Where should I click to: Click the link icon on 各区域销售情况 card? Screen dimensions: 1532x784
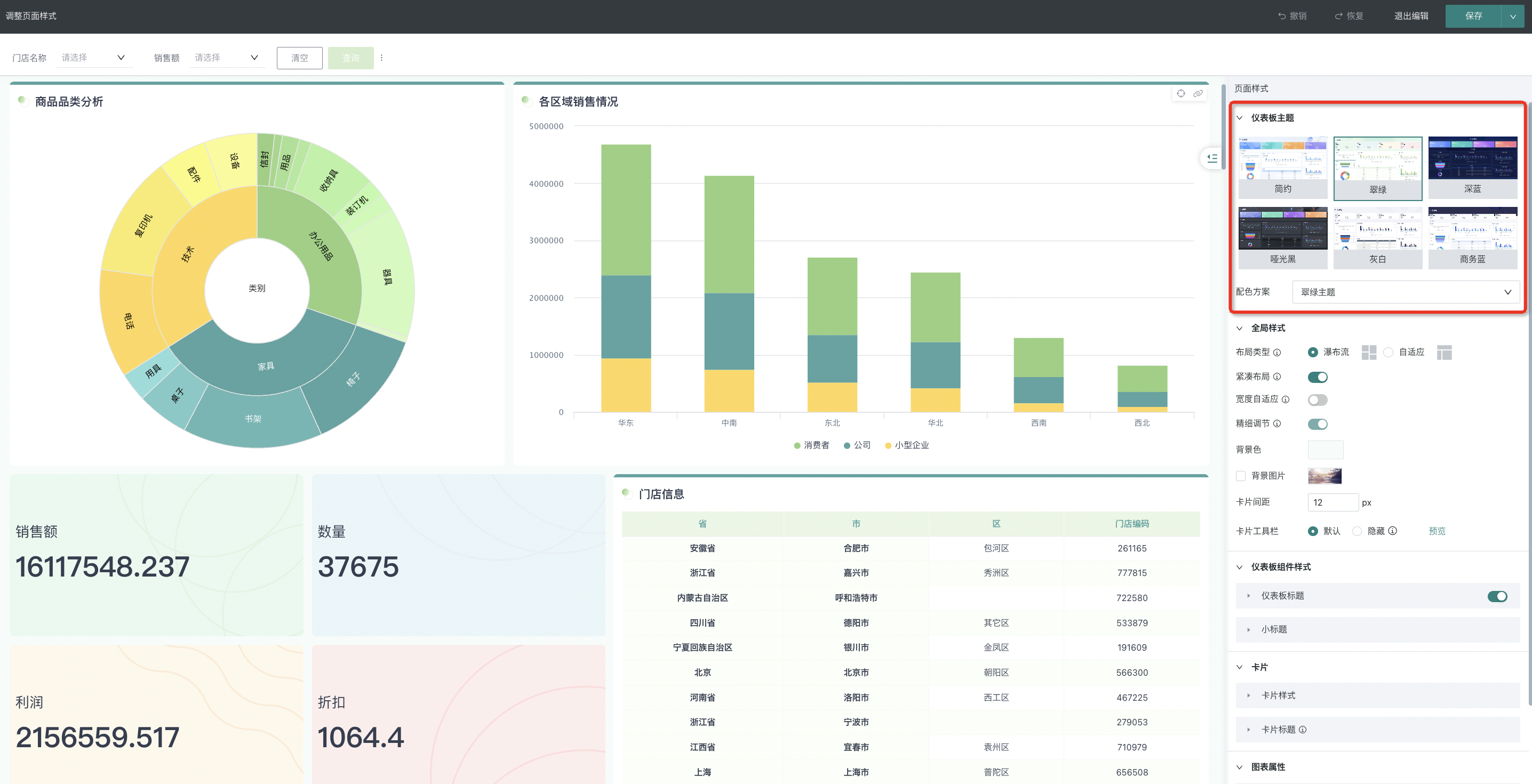(x=1198, y=93)
